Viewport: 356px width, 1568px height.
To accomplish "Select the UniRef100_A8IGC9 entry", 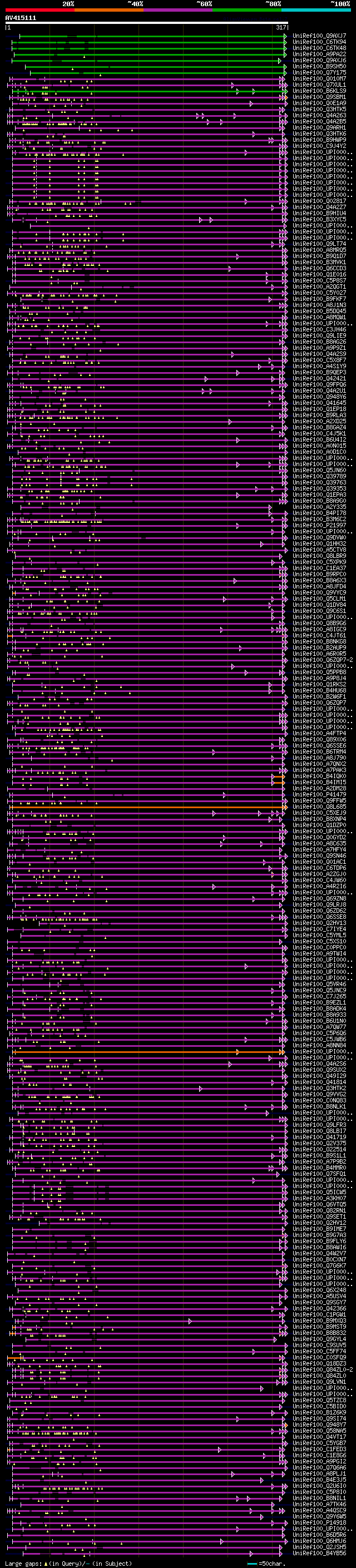I will [x=319, y=630].
